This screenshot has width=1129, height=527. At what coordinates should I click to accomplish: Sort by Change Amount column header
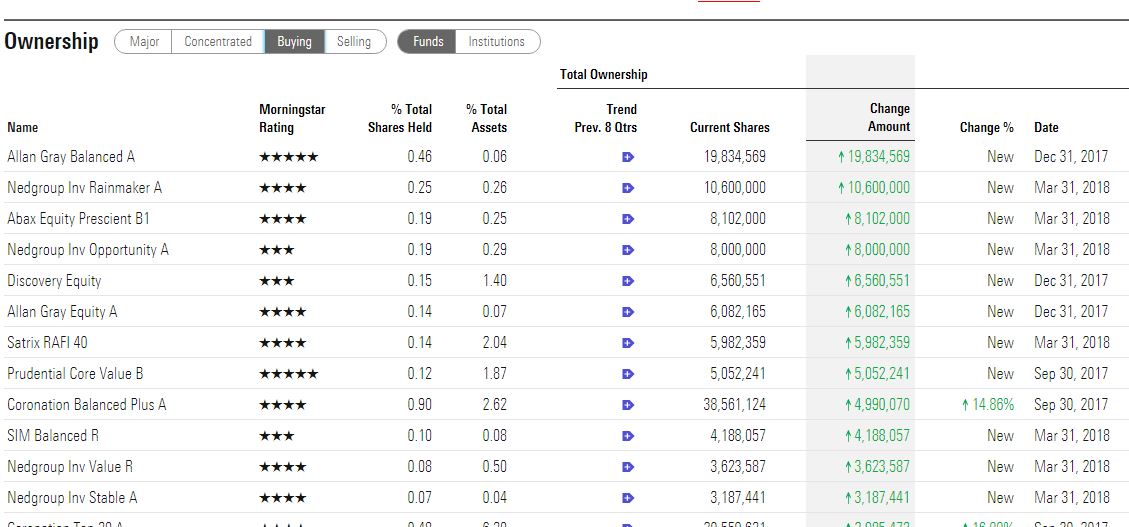tap(888, 117)
